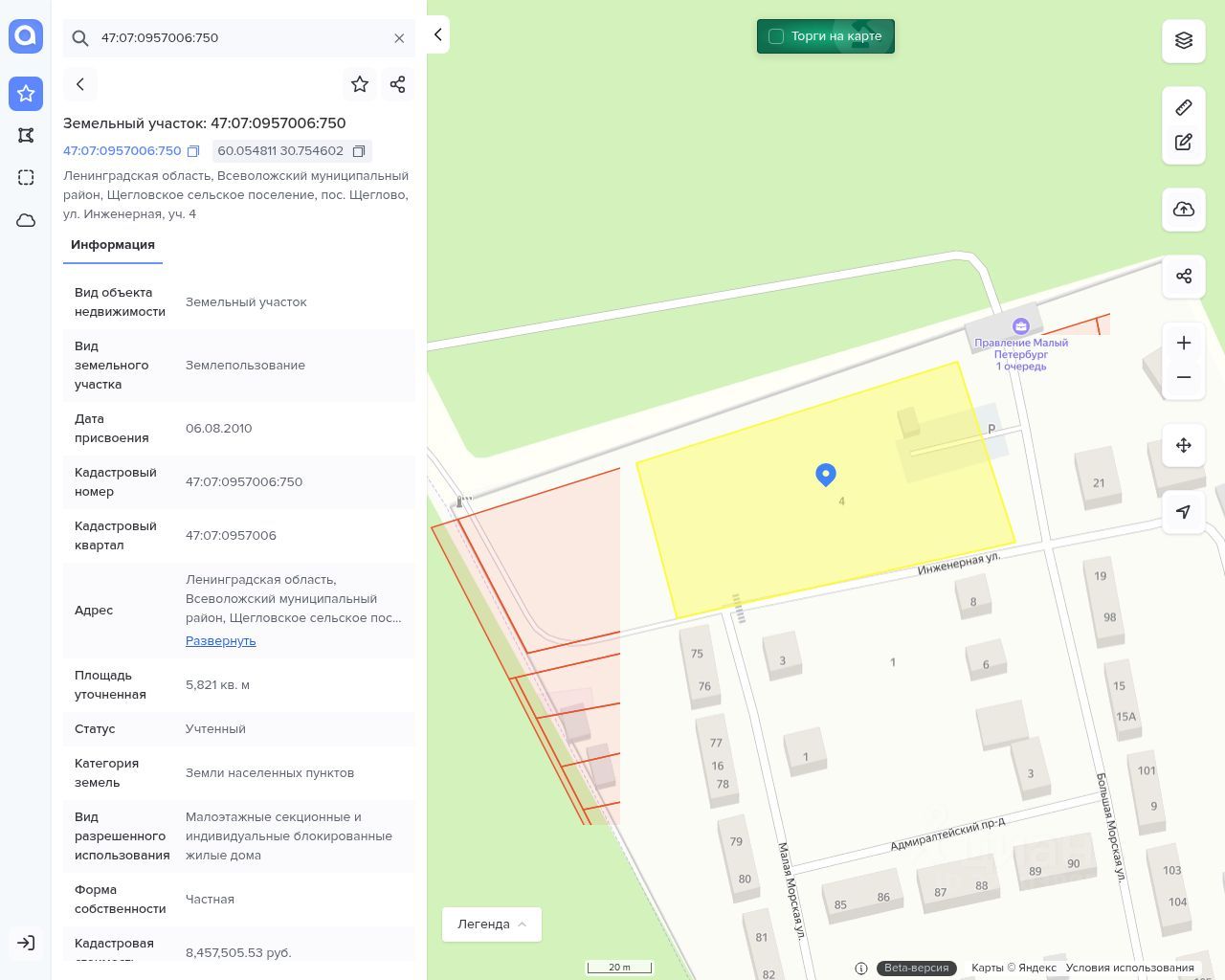The image size is (1225, 980).
Task: Open the app logo home icon
Action: [x=26, y=36]
